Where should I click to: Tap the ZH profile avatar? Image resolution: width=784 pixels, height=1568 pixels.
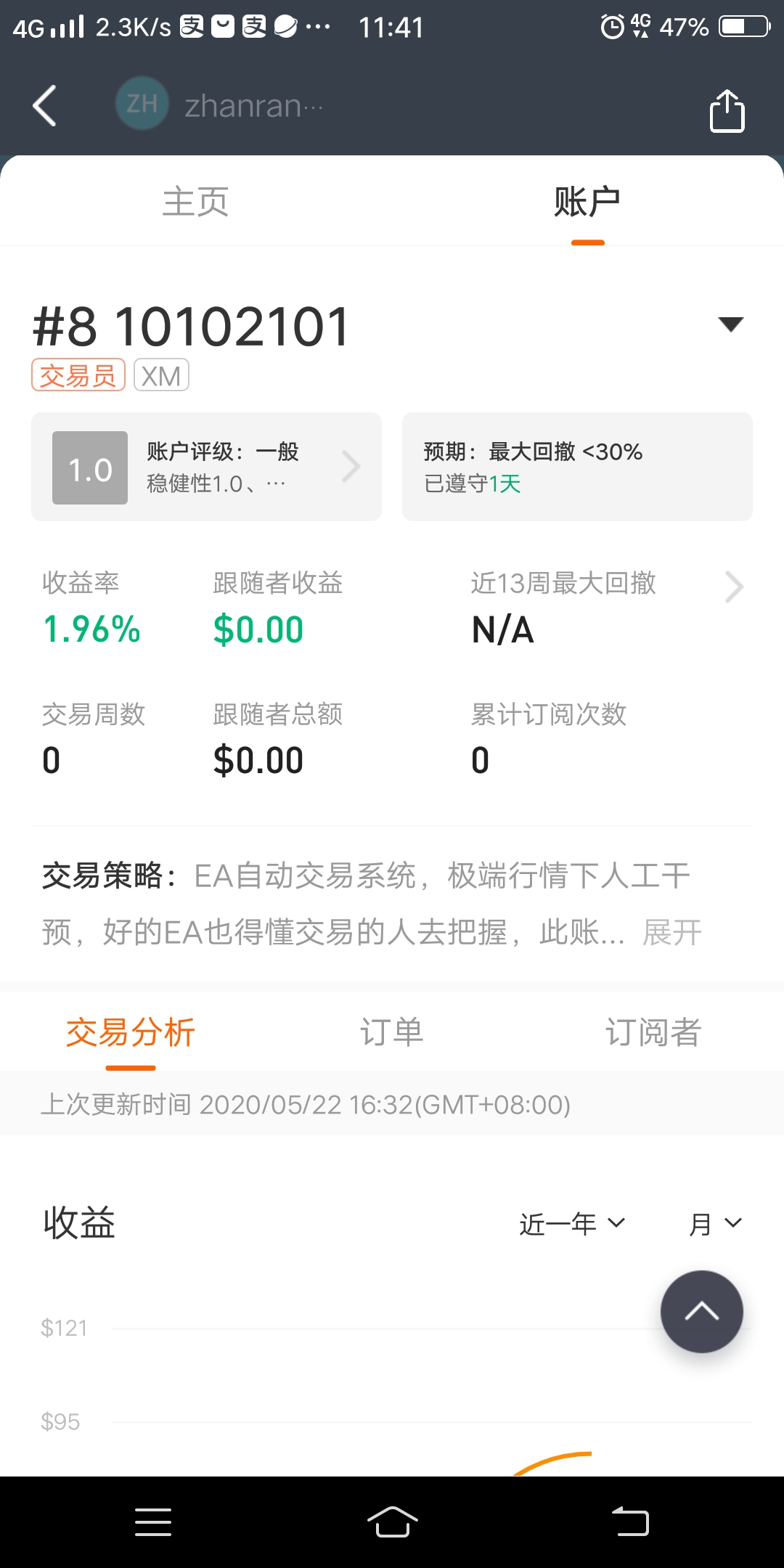click(x=142, y=104)
